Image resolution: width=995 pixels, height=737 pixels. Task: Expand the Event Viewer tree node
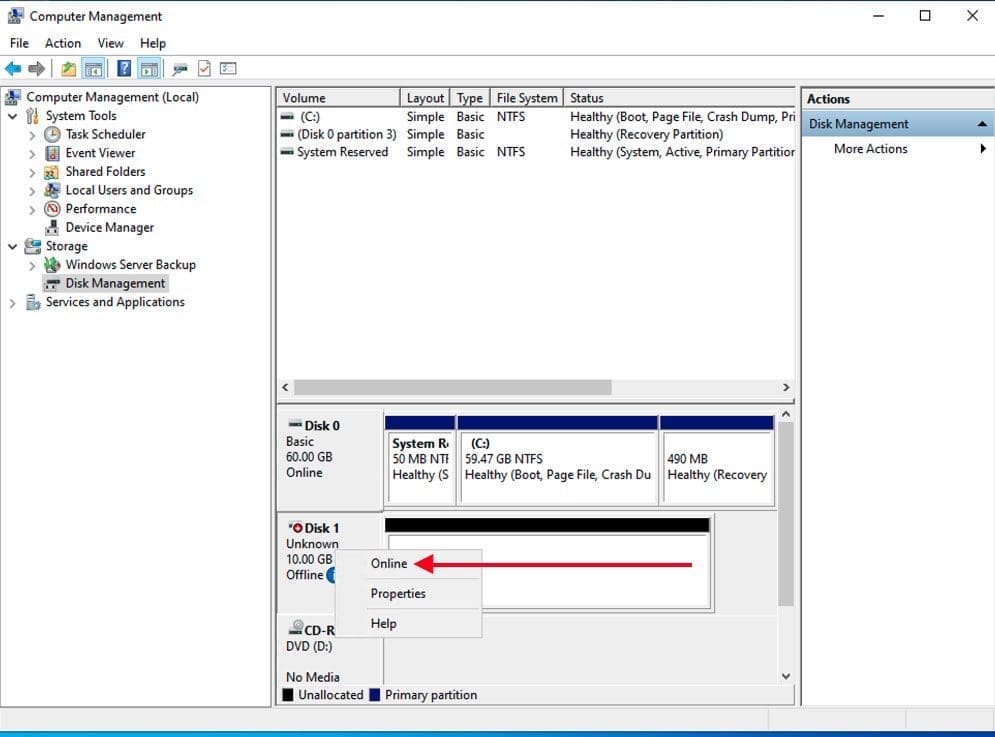click(x=32, y=154)
